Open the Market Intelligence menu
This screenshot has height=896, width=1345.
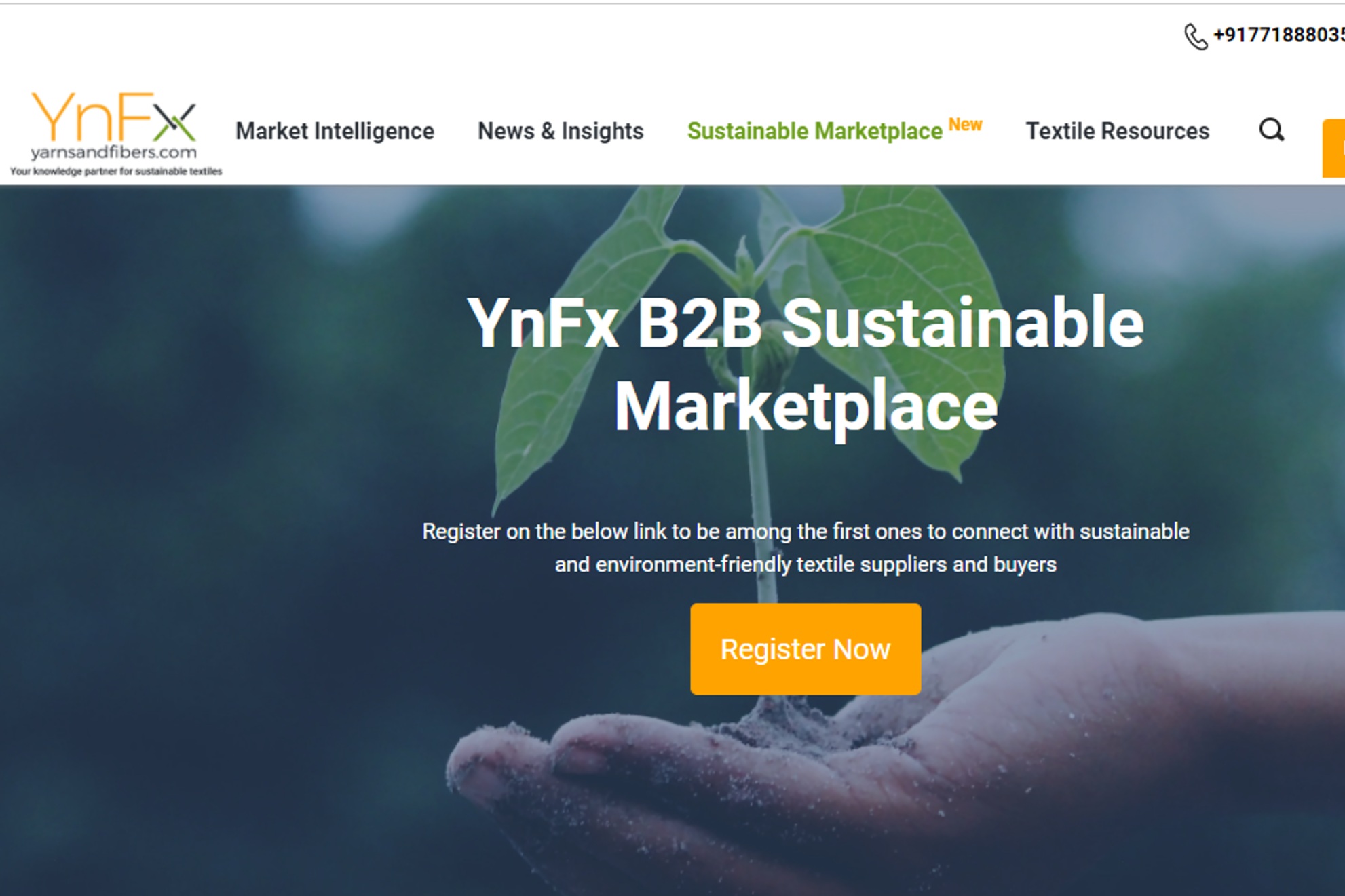coord(335,131)
